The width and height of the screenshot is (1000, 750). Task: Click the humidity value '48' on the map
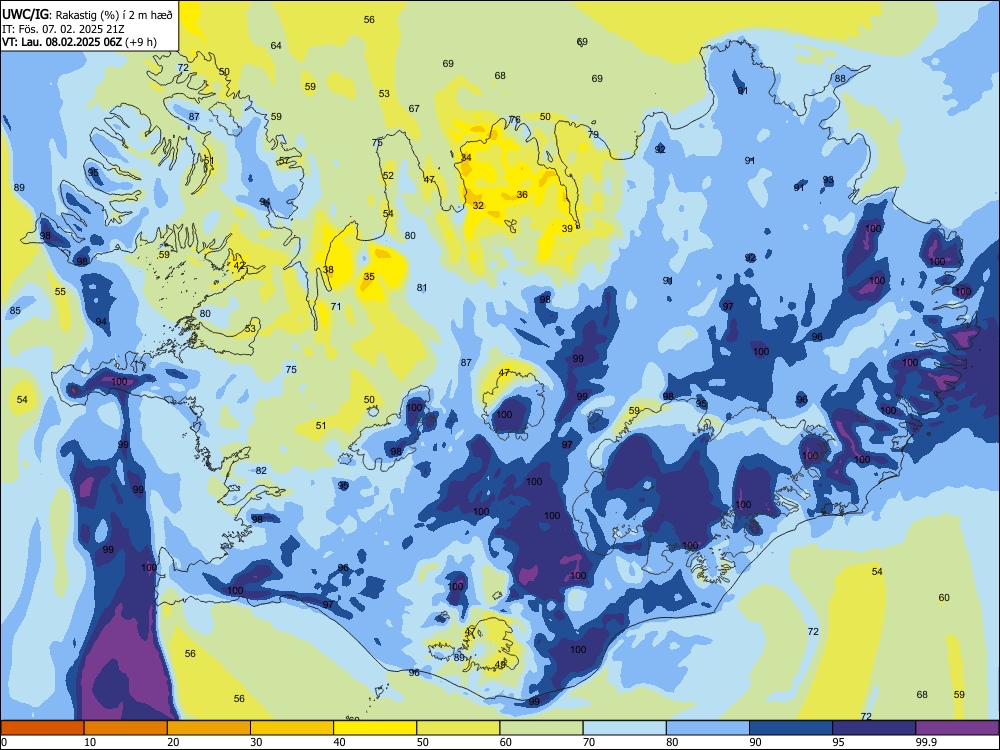pyautogui.click(x=500, y=665)
